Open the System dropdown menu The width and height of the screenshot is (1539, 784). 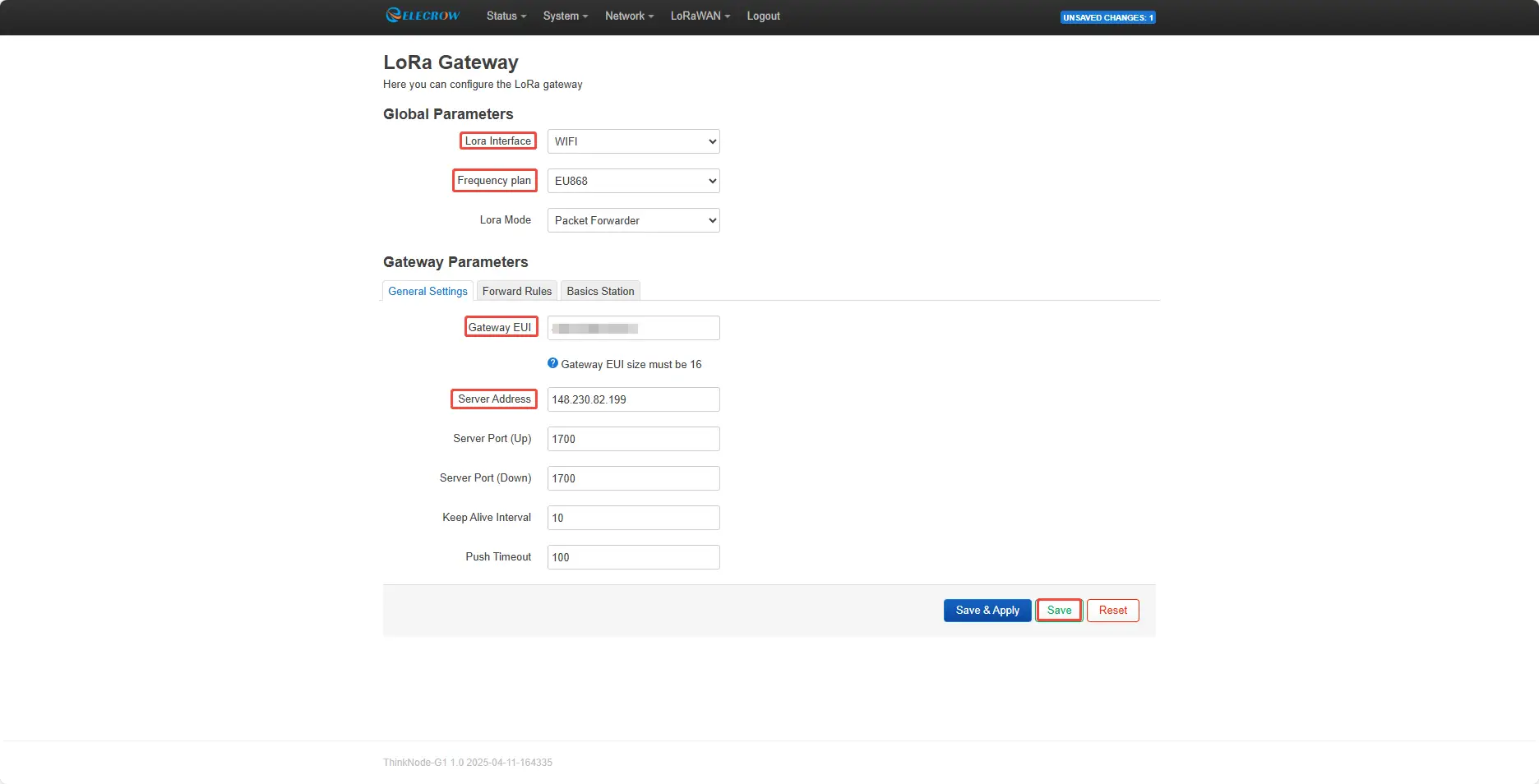(x=565, y=16)
